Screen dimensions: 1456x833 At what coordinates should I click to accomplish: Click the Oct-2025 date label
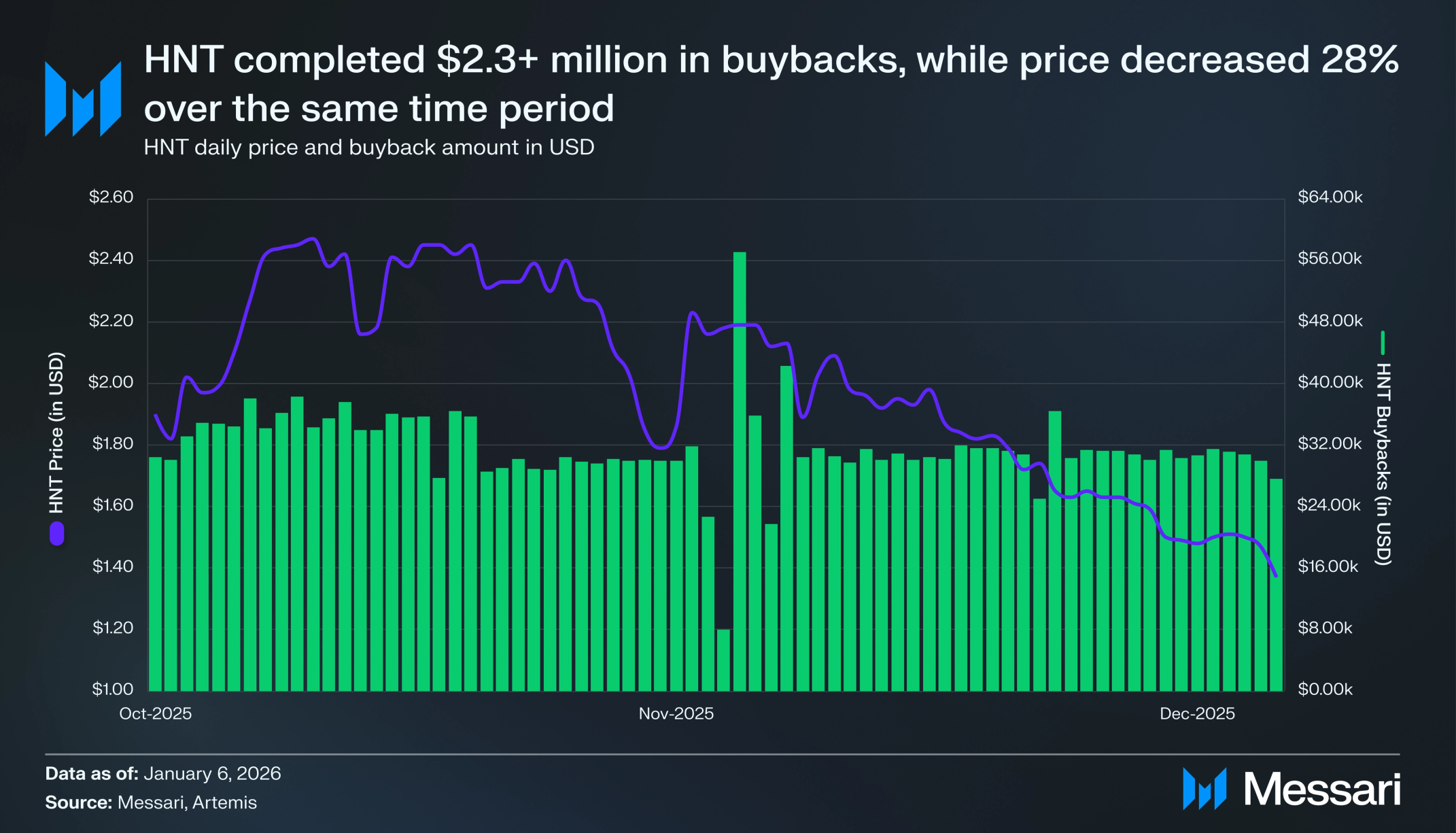[x=156, y=714]
